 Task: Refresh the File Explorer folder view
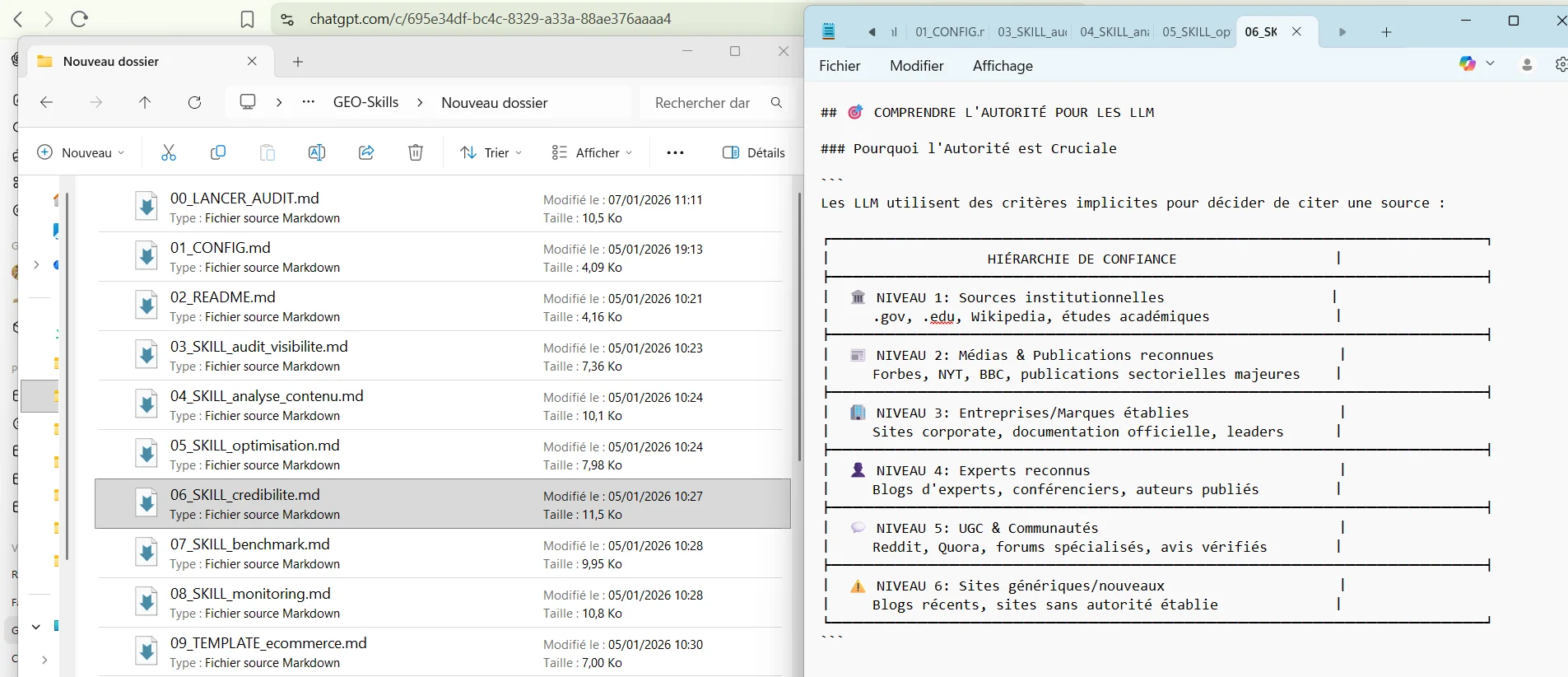pos(194,102)
